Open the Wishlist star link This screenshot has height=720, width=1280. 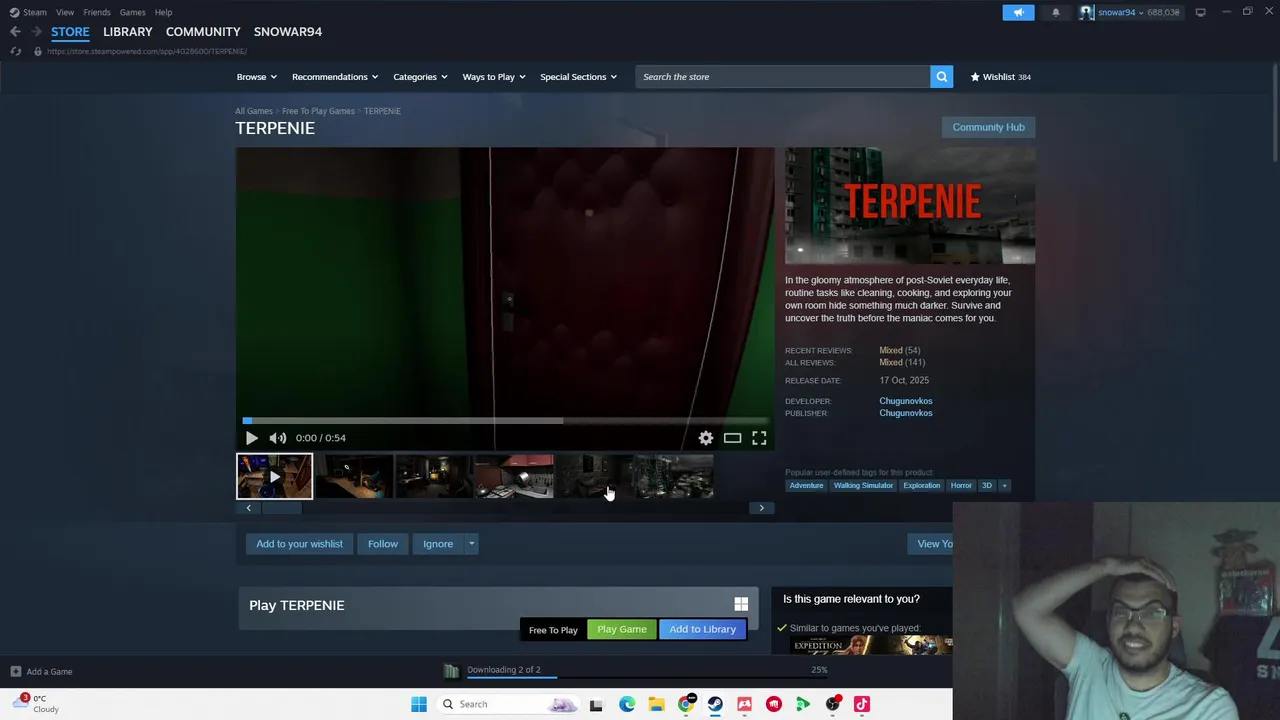(x=1000, y=77)
